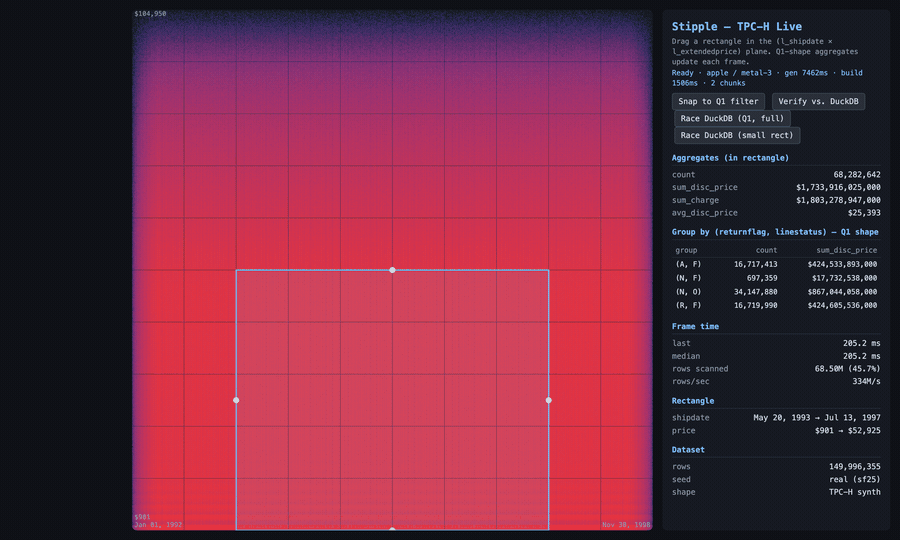Start Race DuckDB (Q1, full)

tap(732, 118)
